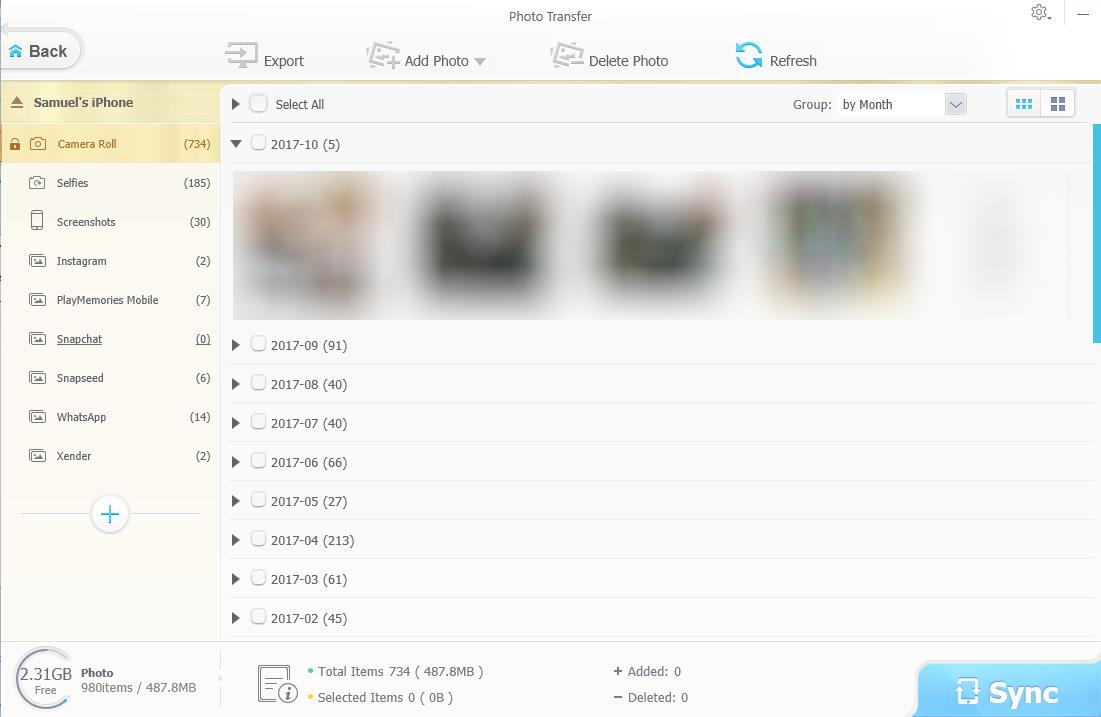The height and width of the screenshot is (717, 1101).
Task: Click the Export label
Action: tap(284, 61)
